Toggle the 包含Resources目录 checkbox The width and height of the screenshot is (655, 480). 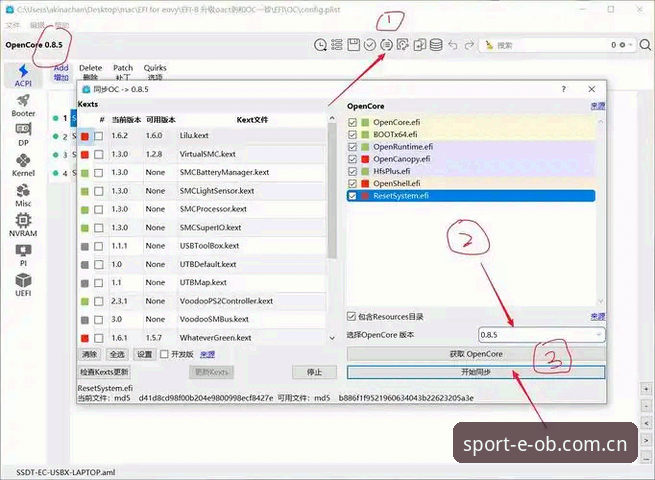[x=351, y=316]
